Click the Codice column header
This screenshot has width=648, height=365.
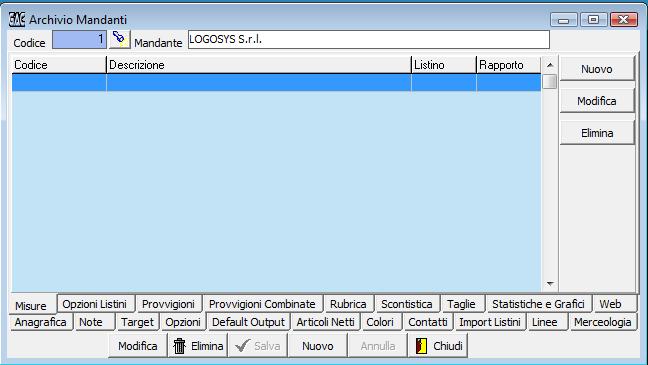(59, 65)
